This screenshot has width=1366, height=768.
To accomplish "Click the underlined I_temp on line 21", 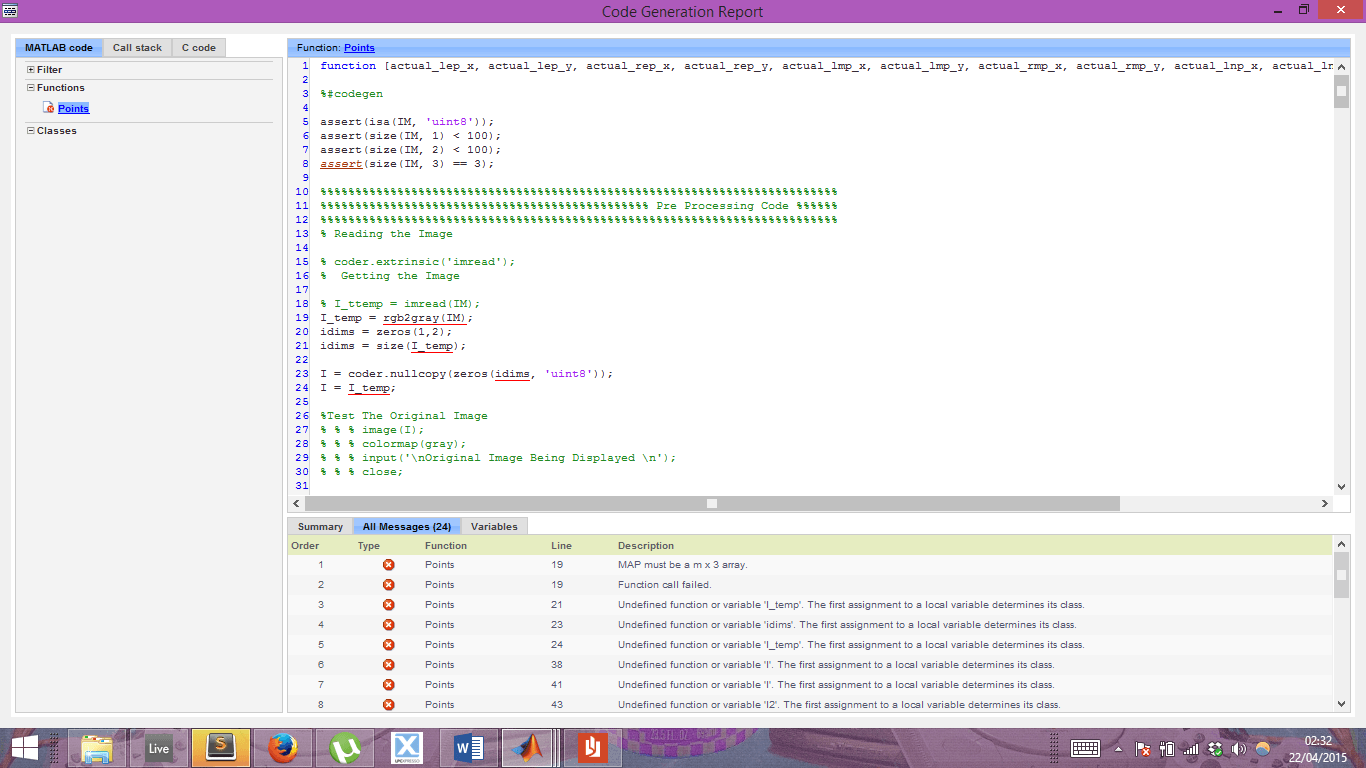I will coord(432,346).
